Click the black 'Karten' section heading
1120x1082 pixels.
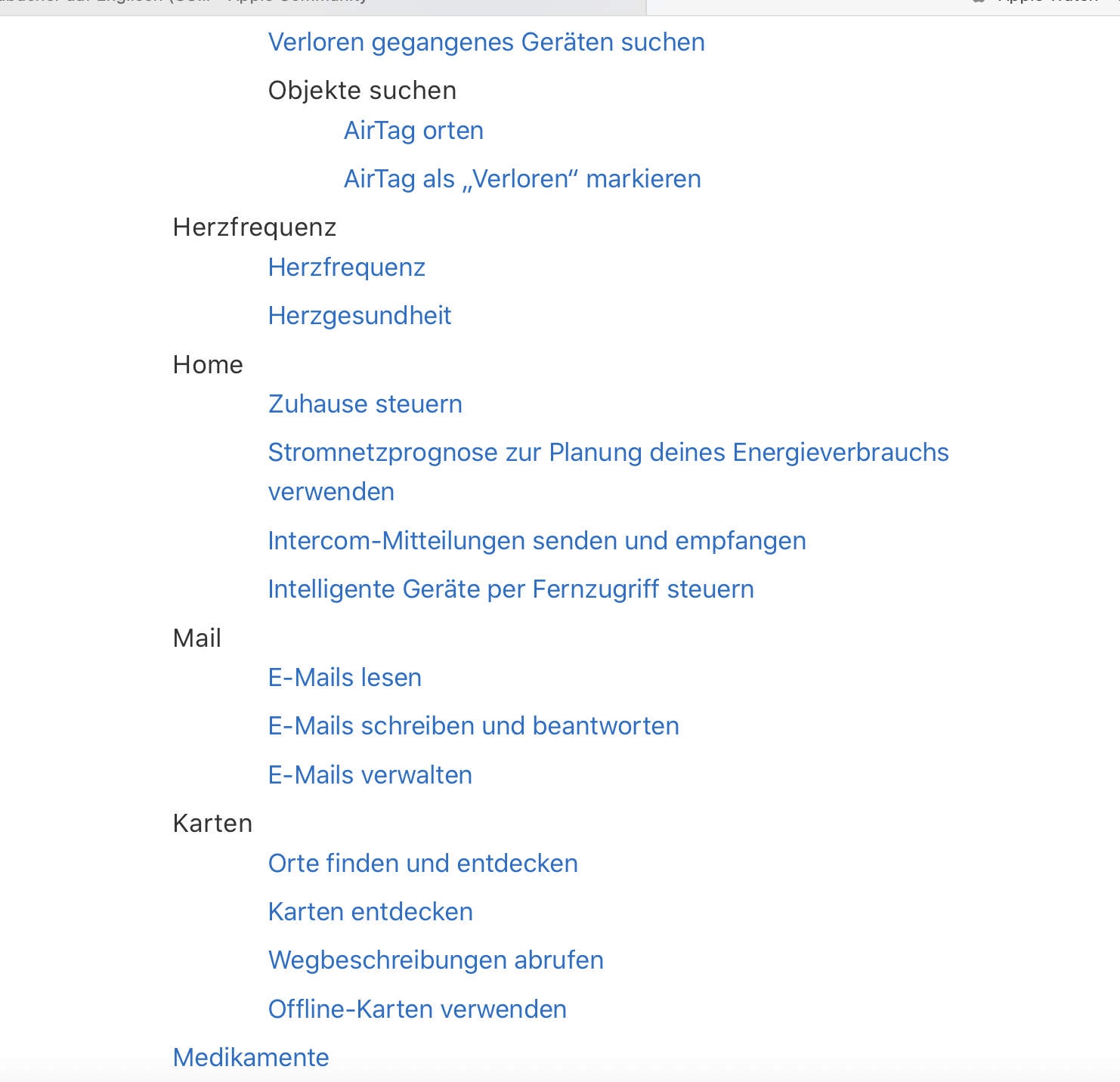(x=212, y=824)
